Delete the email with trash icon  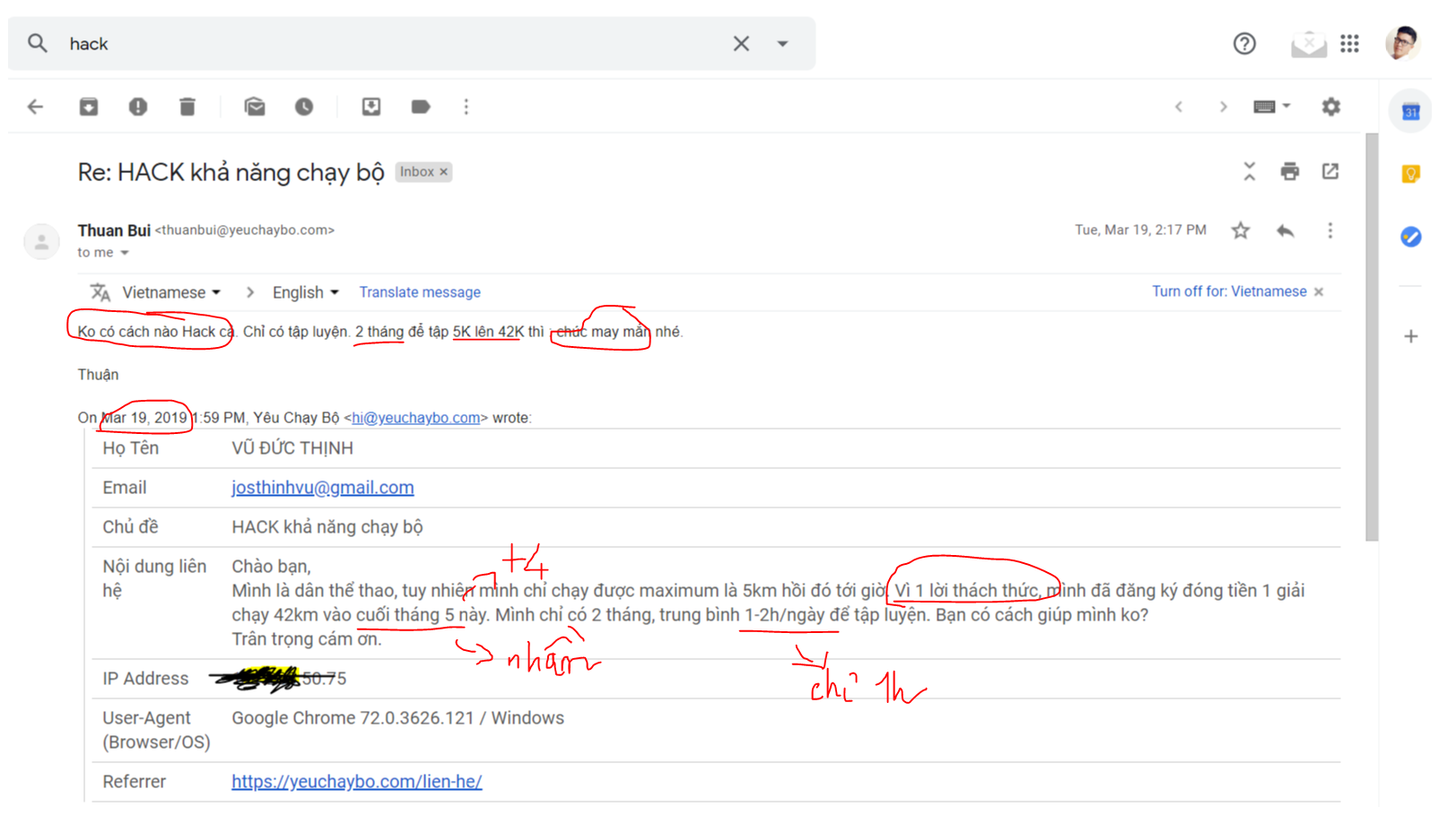pos(187,107)
